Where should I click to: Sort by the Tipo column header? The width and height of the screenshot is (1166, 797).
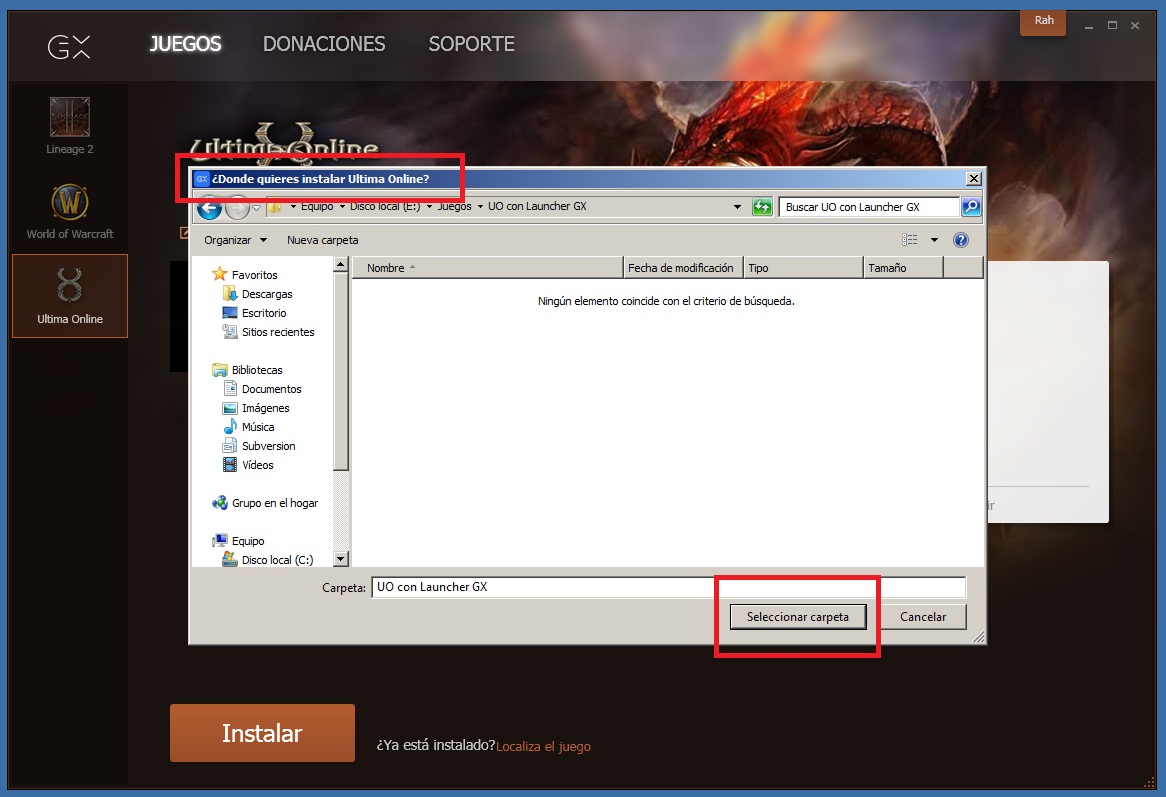[803, 268]
